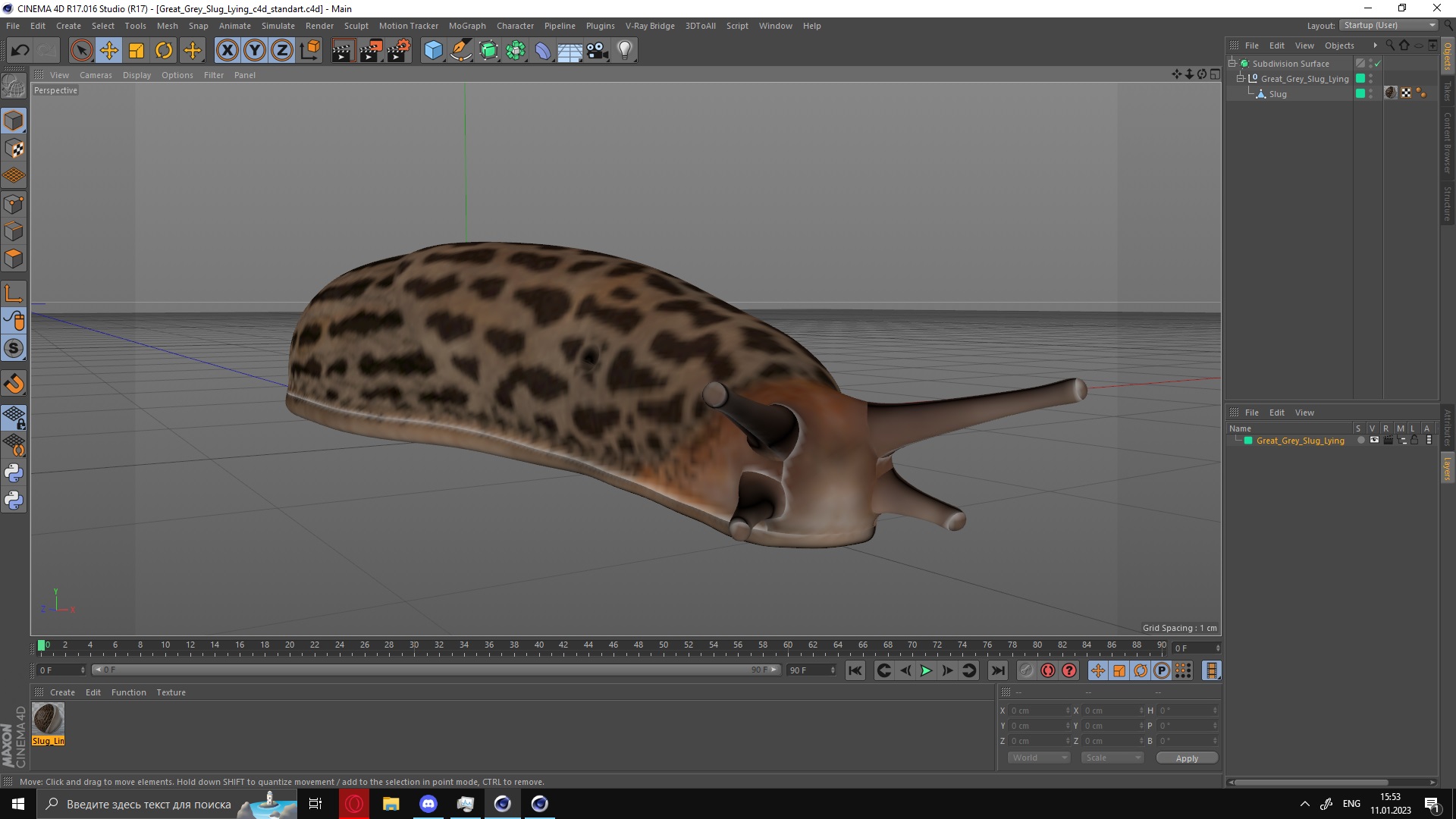Add a Camera object
This screenshot has width=1456, height=819.
click(598, 51)
